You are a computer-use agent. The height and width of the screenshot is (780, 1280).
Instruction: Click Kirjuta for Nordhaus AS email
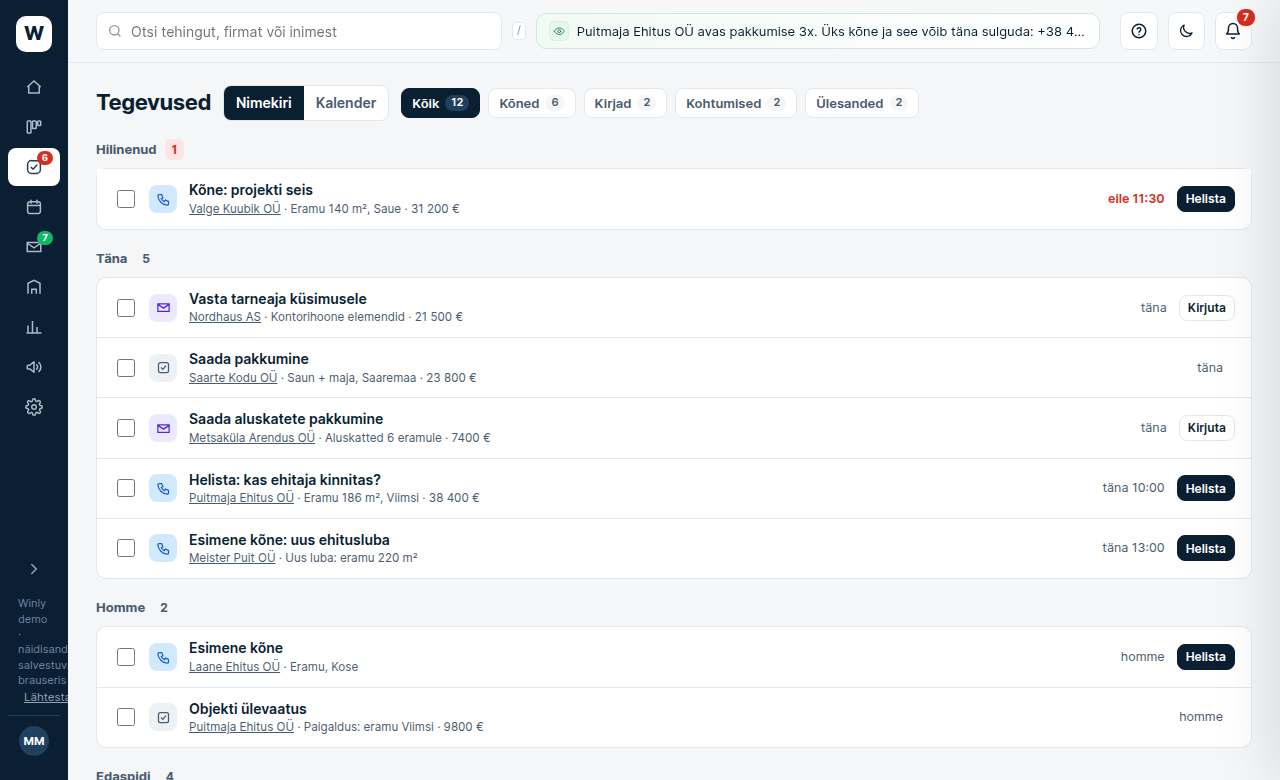1206,308
